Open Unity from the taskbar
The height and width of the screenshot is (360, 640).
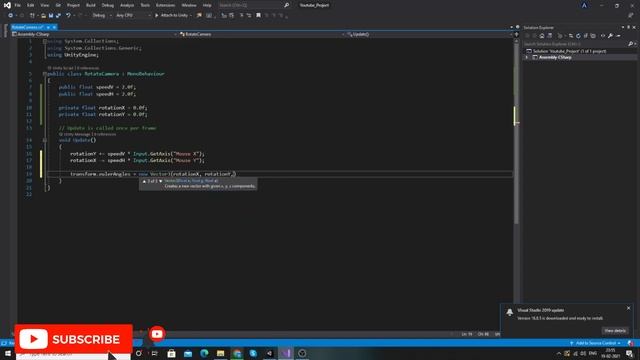point(269,353)
